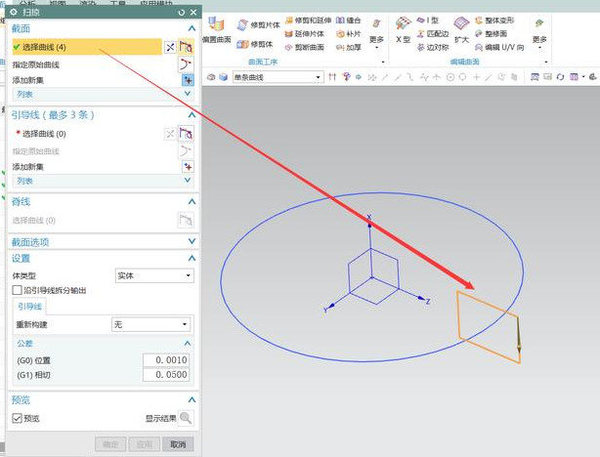This screenshot has height=457, width=600.
Task: Select the 选择曲线 (4) row in 截面
Action: point(87,47)
